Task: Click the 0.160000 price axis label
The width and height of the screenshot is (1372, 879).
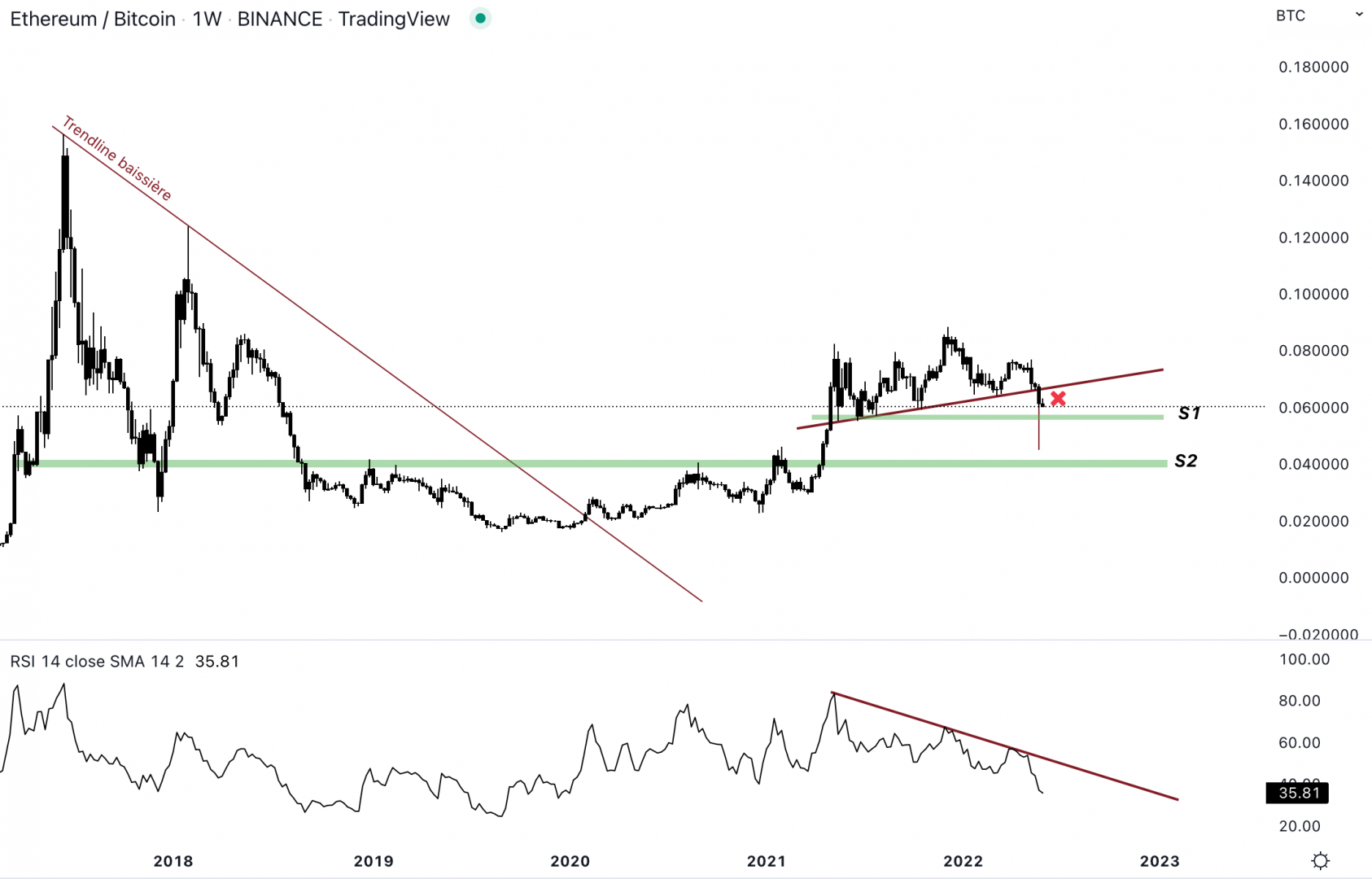Action: pos(1313,124)
